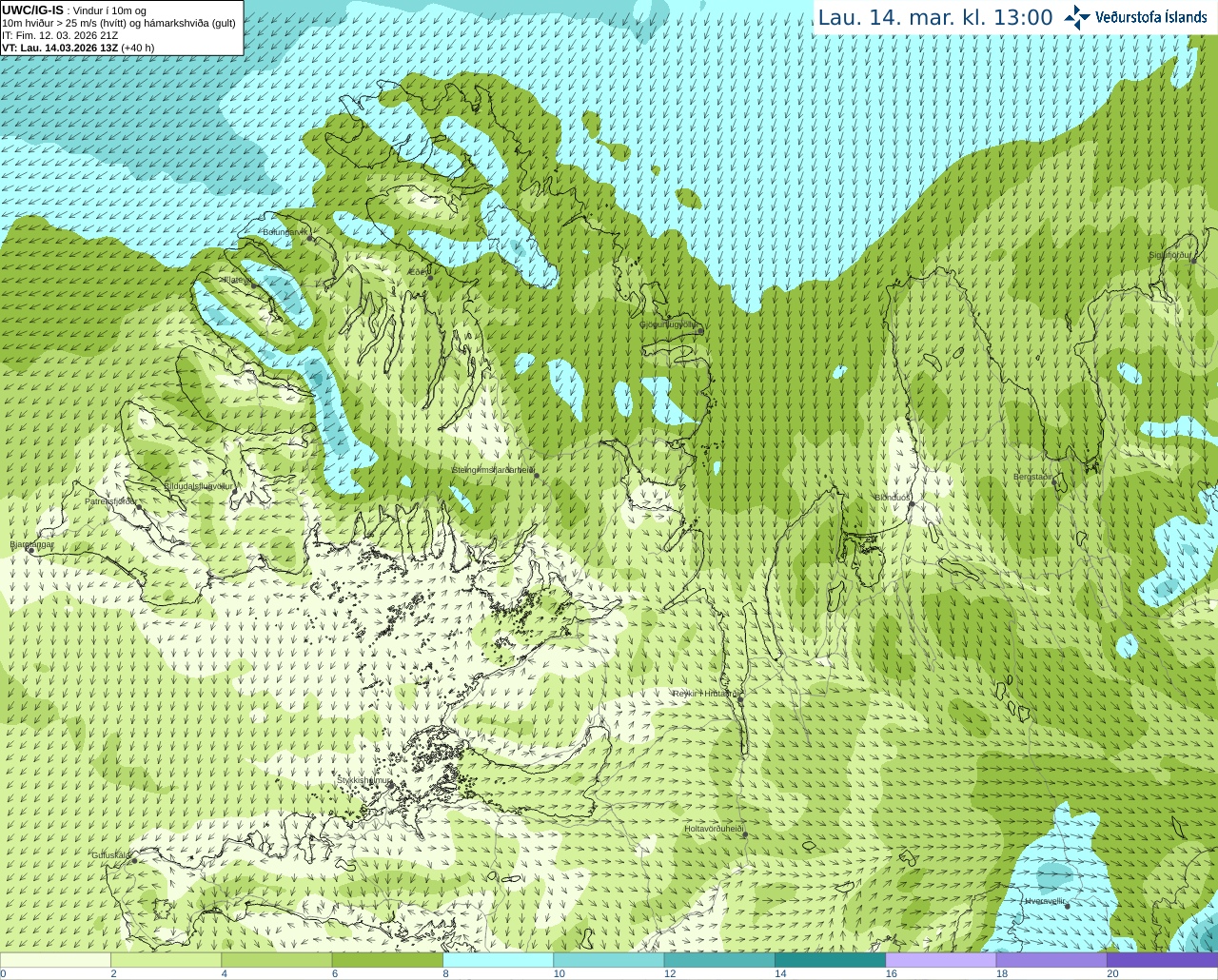Pick the 2–4 light green legend swatch
The height and width of the screenshot is (980, 1218).
pyautogui.click(x=166, y=960)
